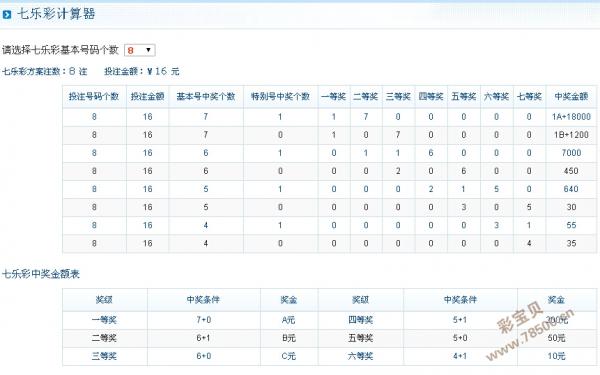Open the 基本号码个数 dropdown showing 8

point(140,50)
